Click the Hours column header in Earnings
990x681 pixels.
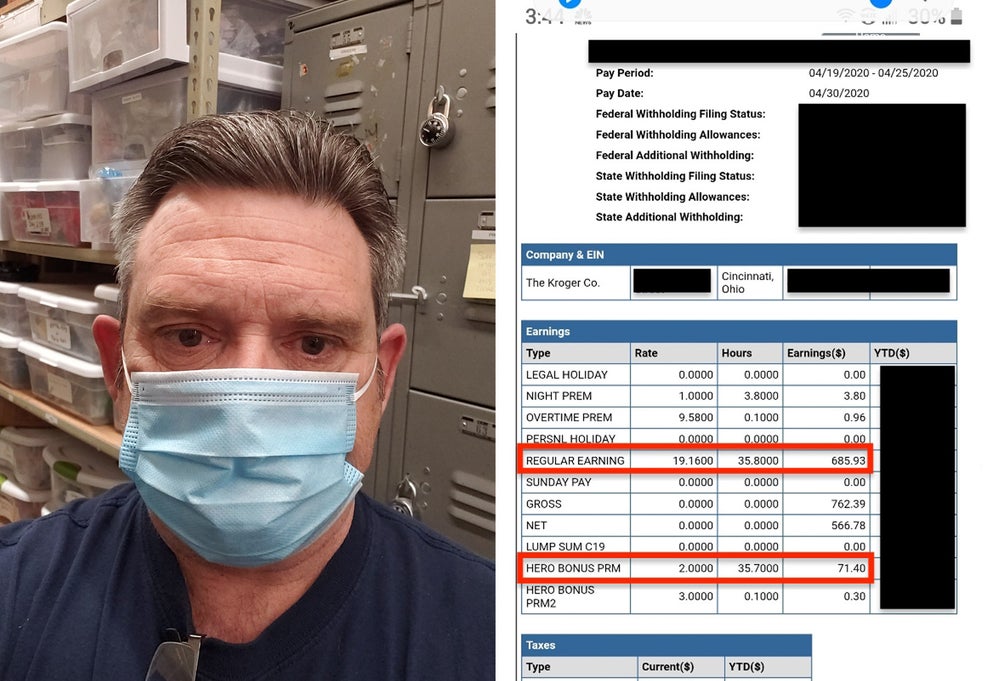[736, 353]
